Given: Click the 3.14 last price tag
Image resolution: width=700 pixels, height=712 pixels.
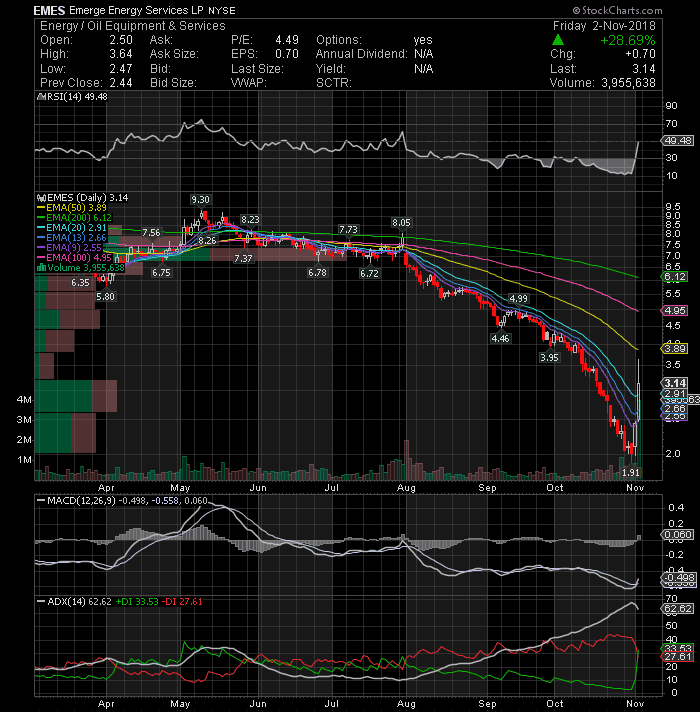Looking at the screenshot, I should click(675, 383).
